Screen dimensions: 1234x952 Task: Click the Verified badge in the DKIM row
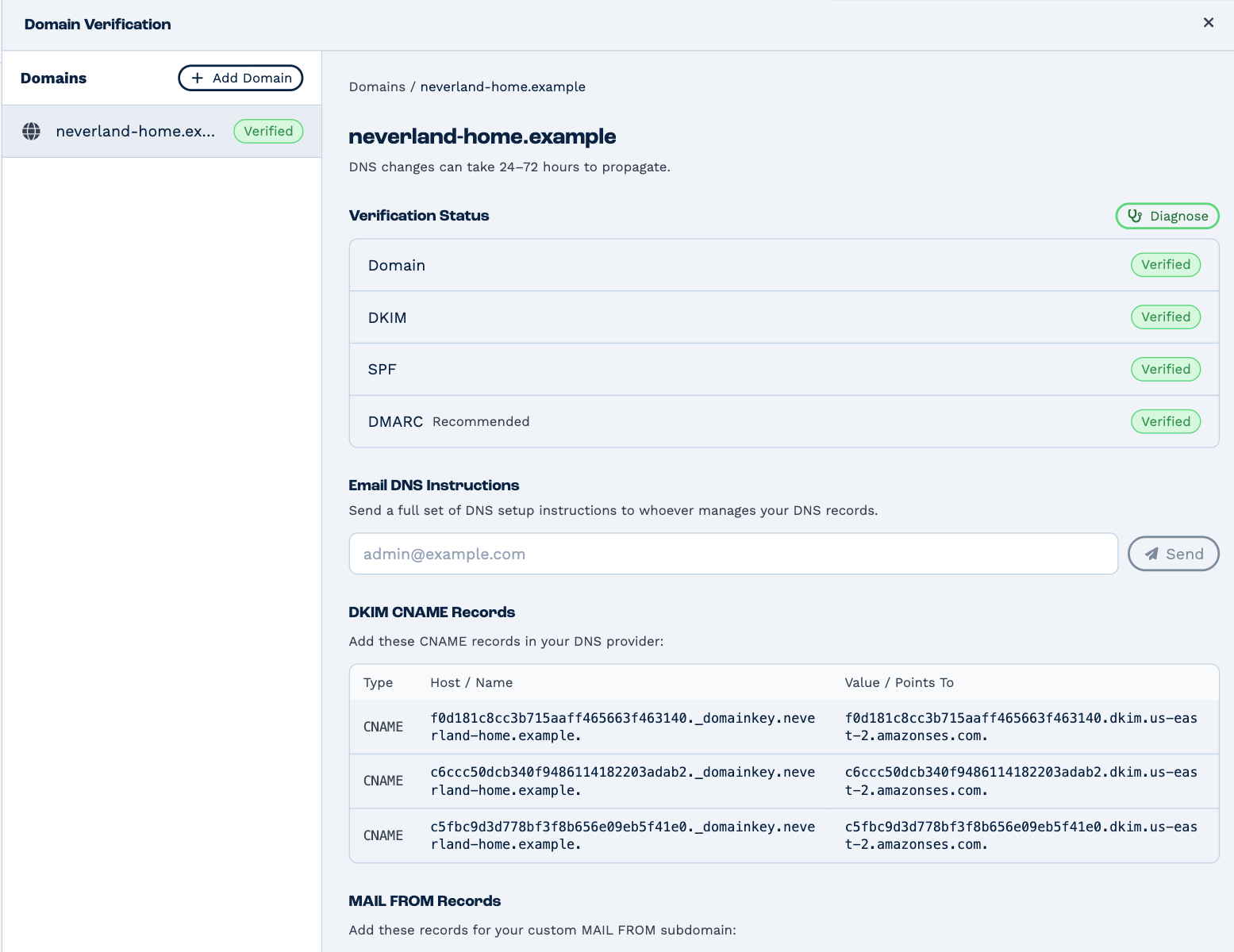coord(1166,317)
